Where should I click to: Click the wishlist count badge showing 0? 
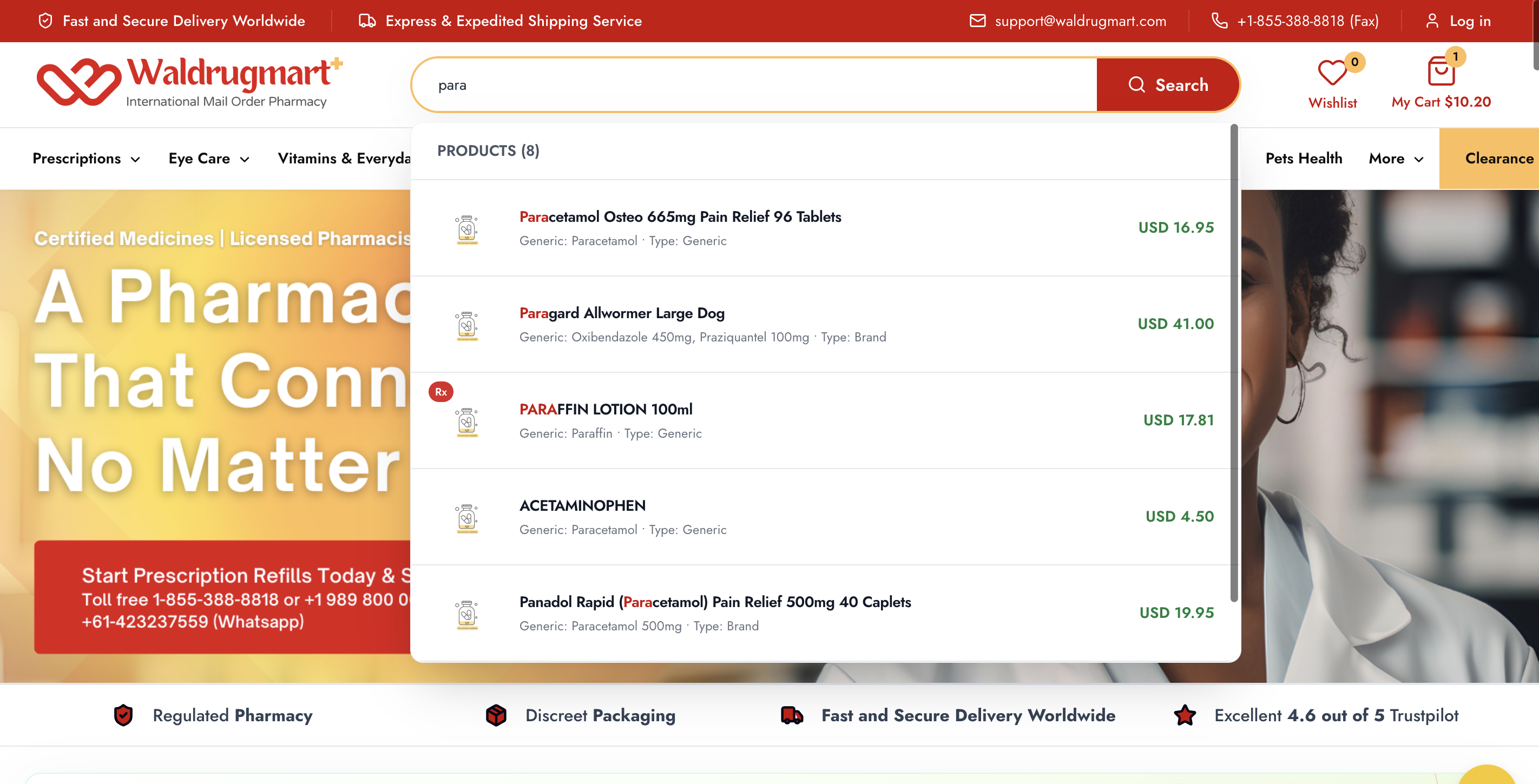[x=1354, y=62]
